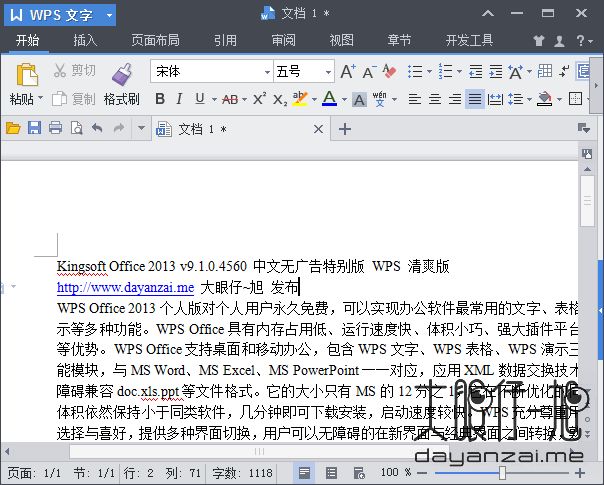Align text left
The image size is (604, 485).
(414, 99)
